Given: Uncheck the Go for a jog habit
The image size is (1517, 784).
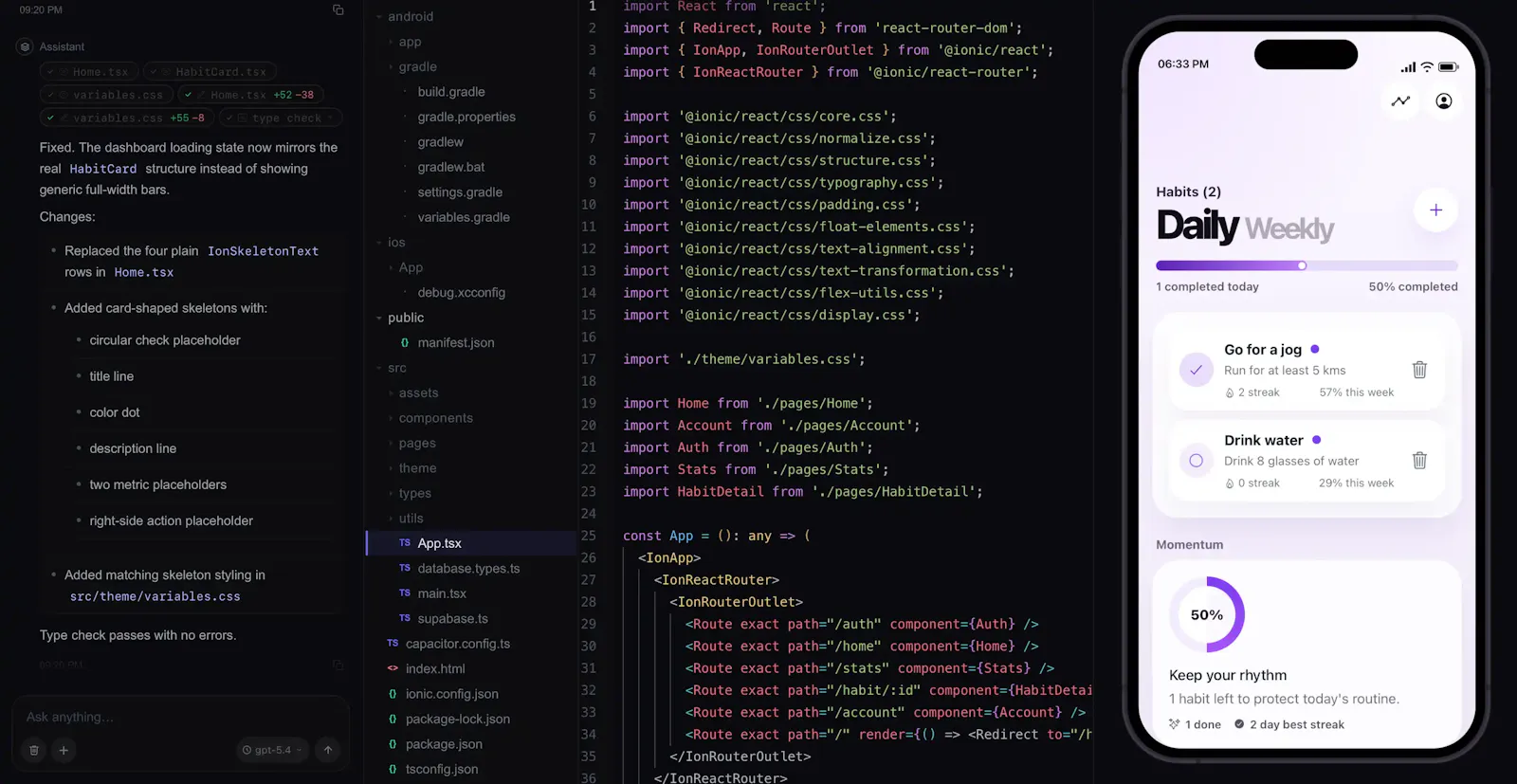Looking at the screenshot, I should pos(1197,370).
